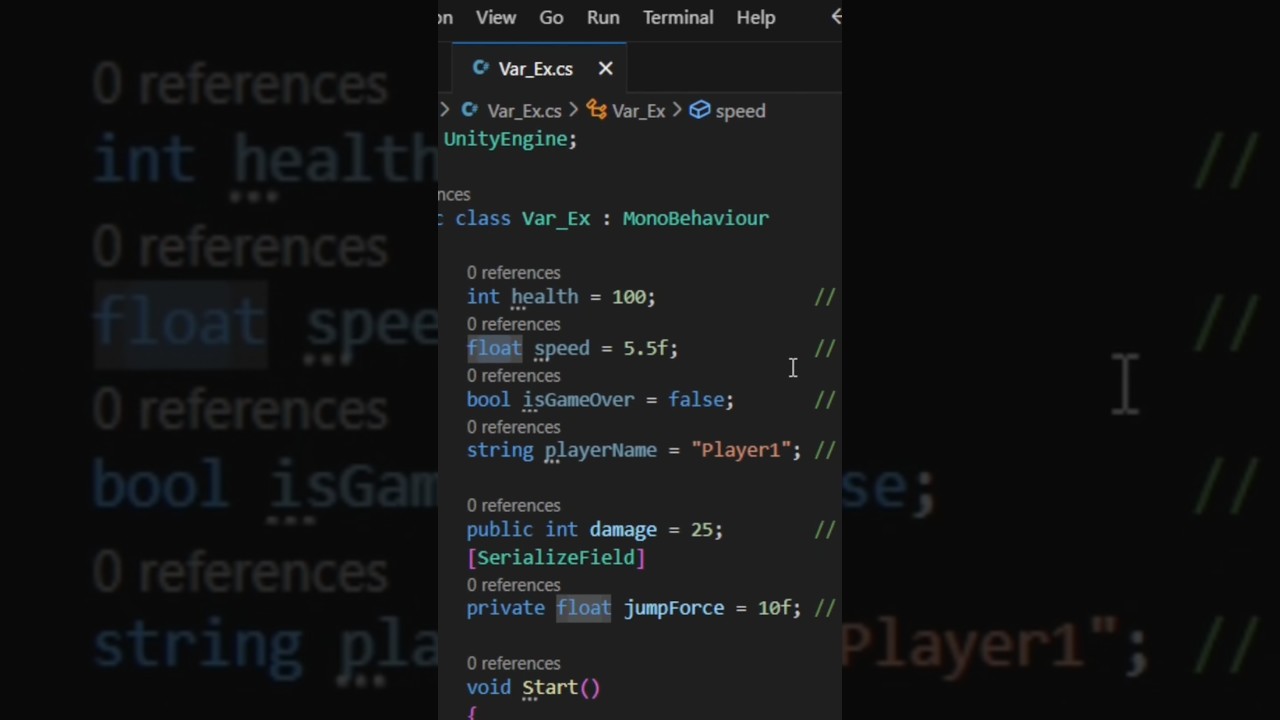Click the speed field breadcrumb

tap(740, 111)
